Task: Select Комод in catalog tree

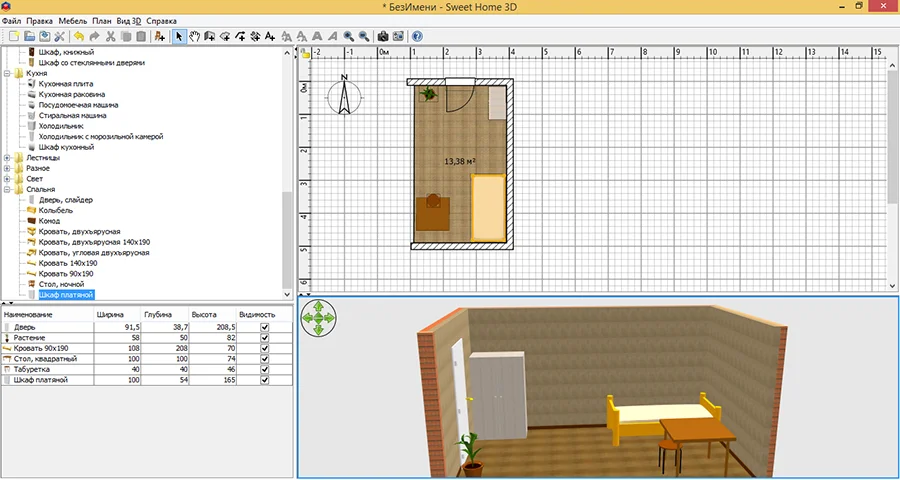Action: click(49, 221)
